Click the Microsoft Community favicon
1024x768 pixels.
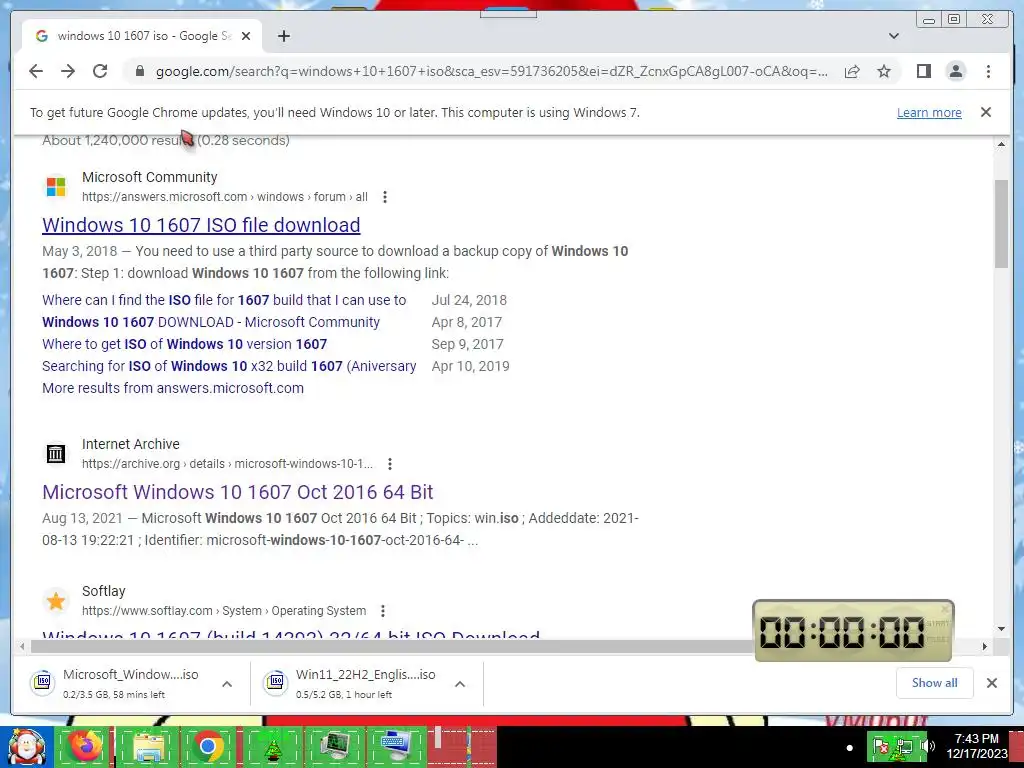click(x=56, y=187)
